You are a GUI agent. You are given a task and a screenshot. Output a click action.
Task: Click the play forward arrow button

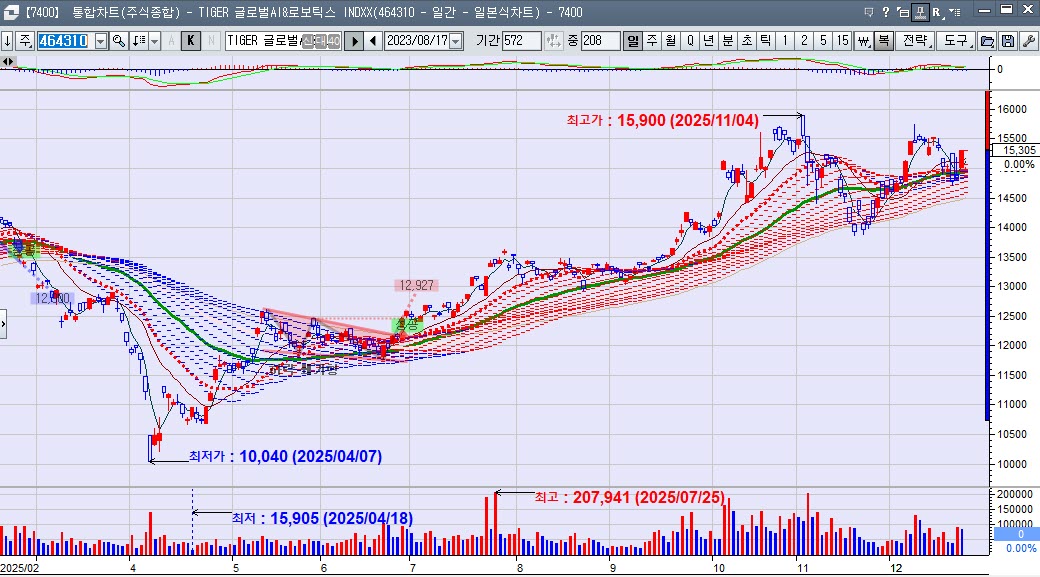(x=354, y=41)
